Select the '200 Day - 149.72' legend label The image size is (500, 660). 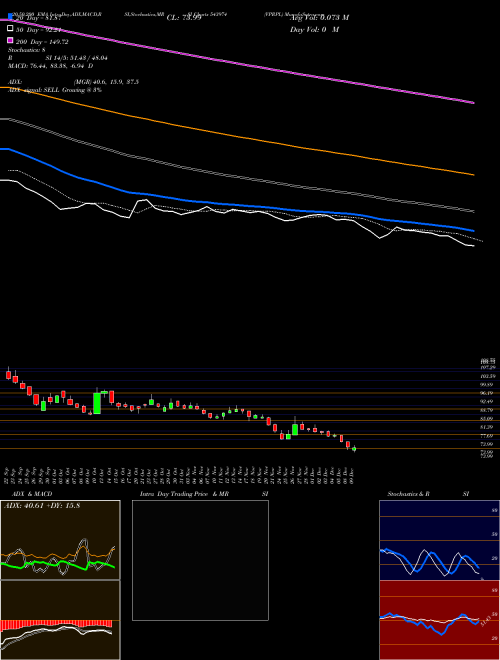(x=42, y=42)
